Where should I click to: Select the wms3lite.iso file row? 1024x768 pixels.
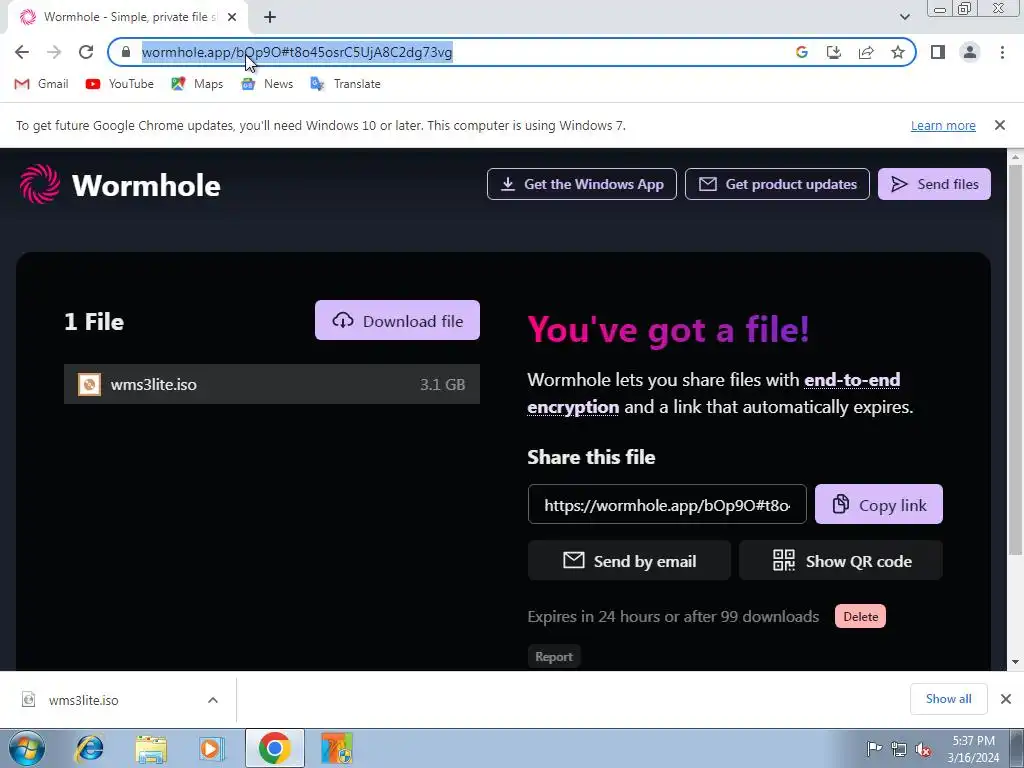click(x=272, y=384)
